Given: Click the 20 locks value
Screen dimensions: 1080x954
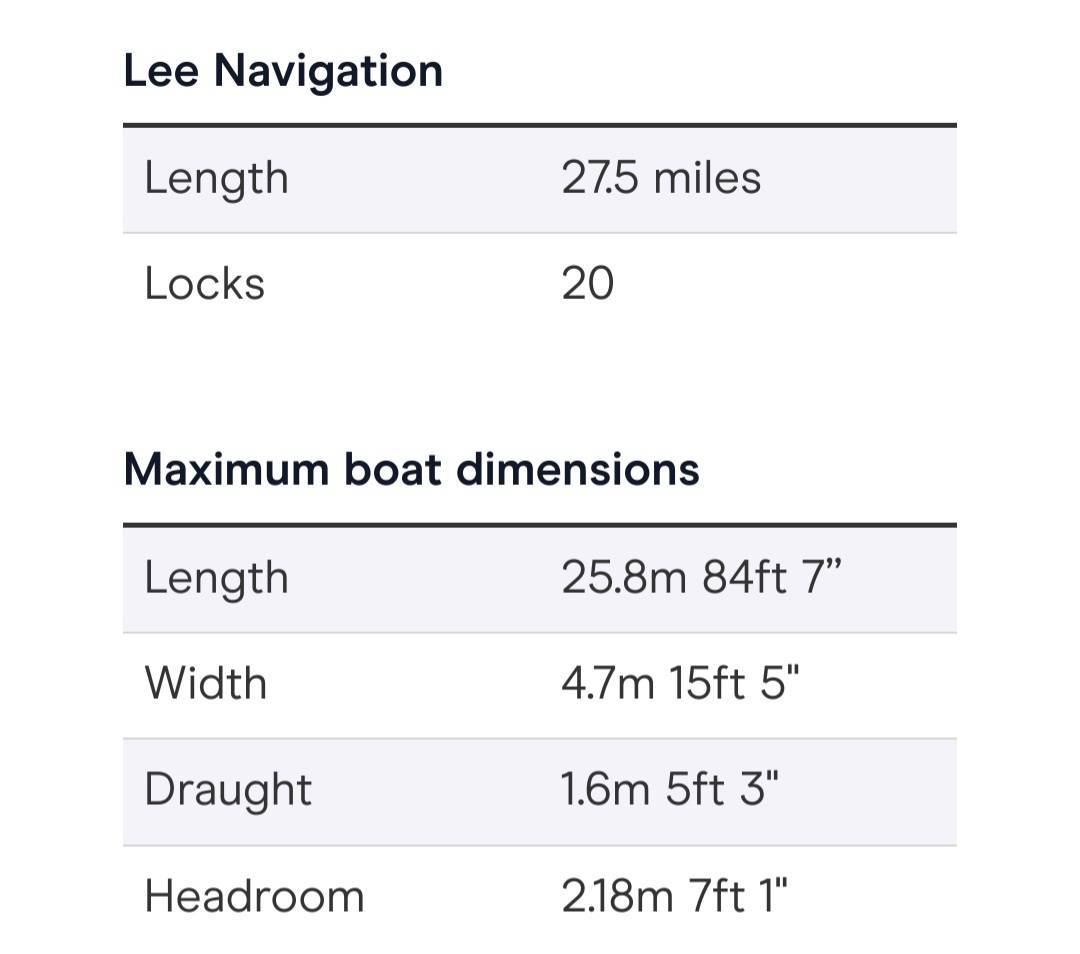Looking at the screenshot, I should [588, 283].
